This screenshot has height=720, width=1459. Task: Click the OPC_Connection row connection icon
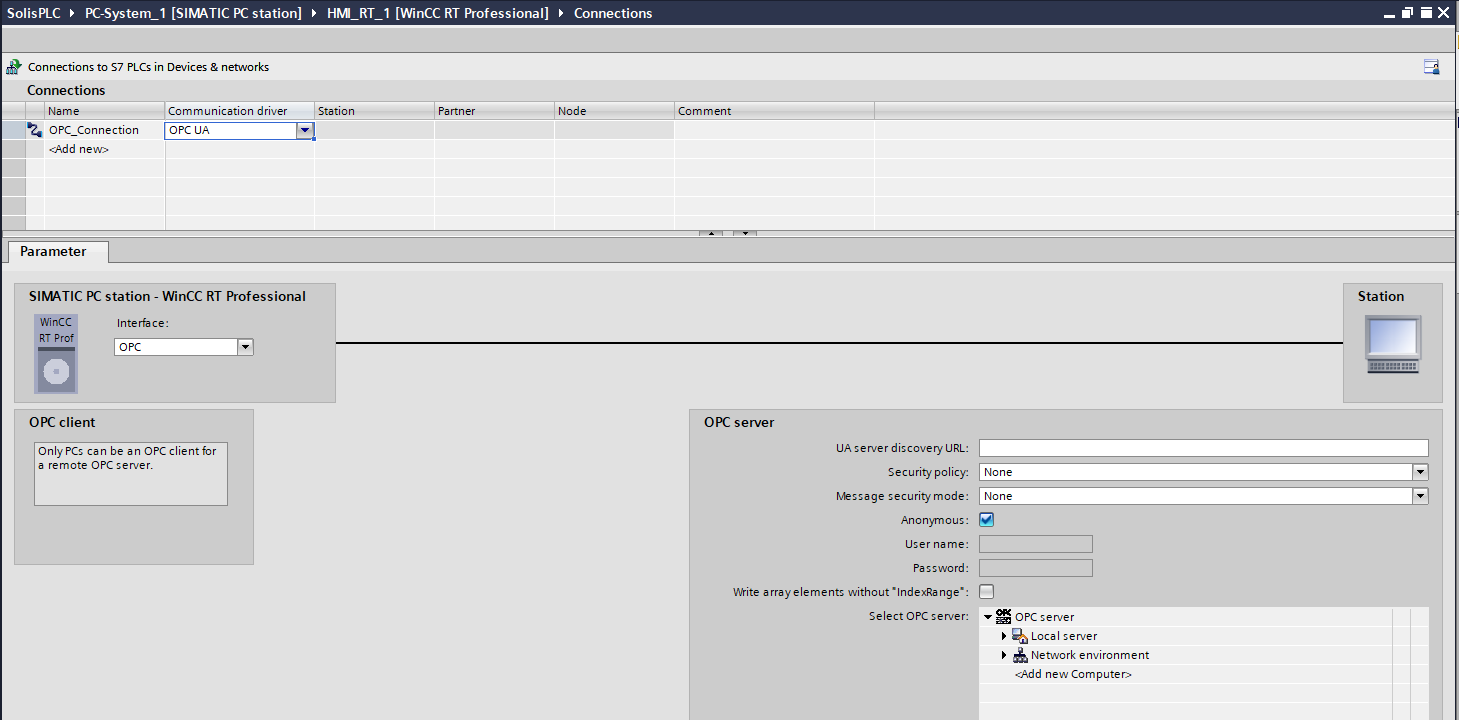[35, 130]
